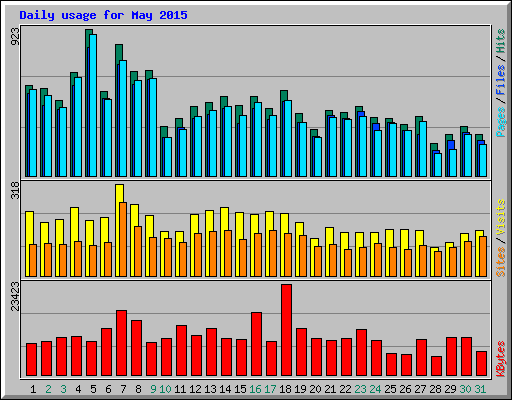Image resolution: width=512 pixels, height=400 pixels.
Task: Click day 11 on the x-axis
Action: tap(180, 389)
